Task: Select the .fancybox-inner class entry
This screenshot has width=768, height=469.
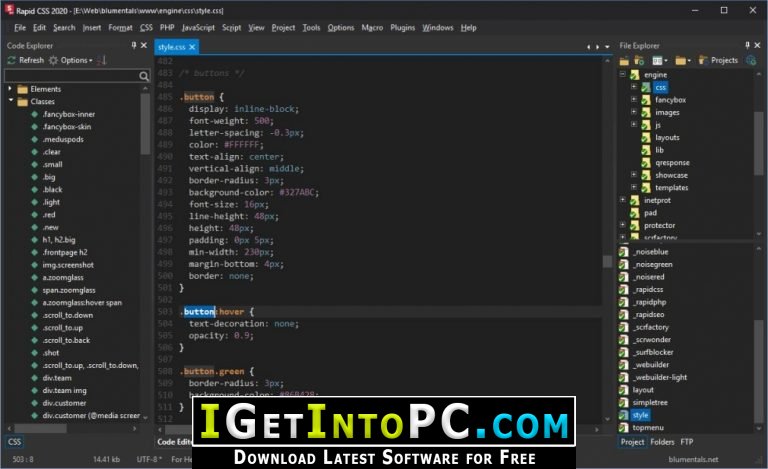Action: 69,114
